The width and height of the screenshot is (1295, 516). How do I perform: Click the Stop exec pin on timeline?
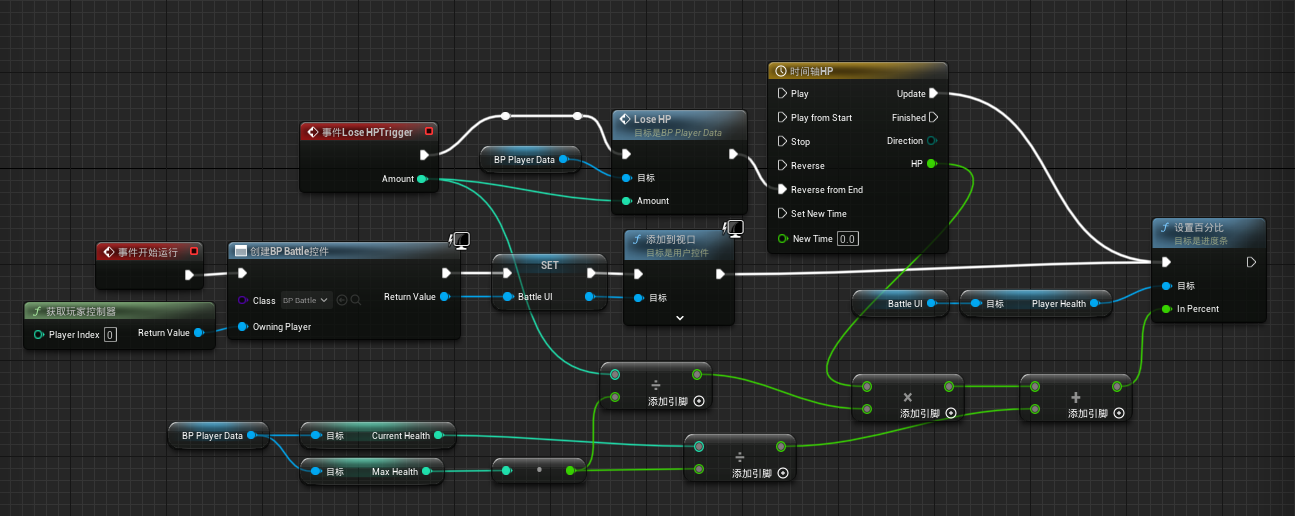[783, 142]
